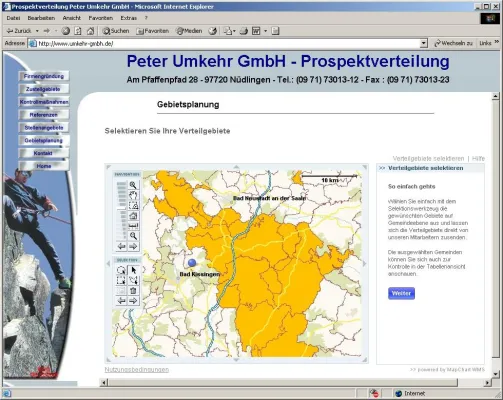Open Favoriten toolbar button

[153, 31]
